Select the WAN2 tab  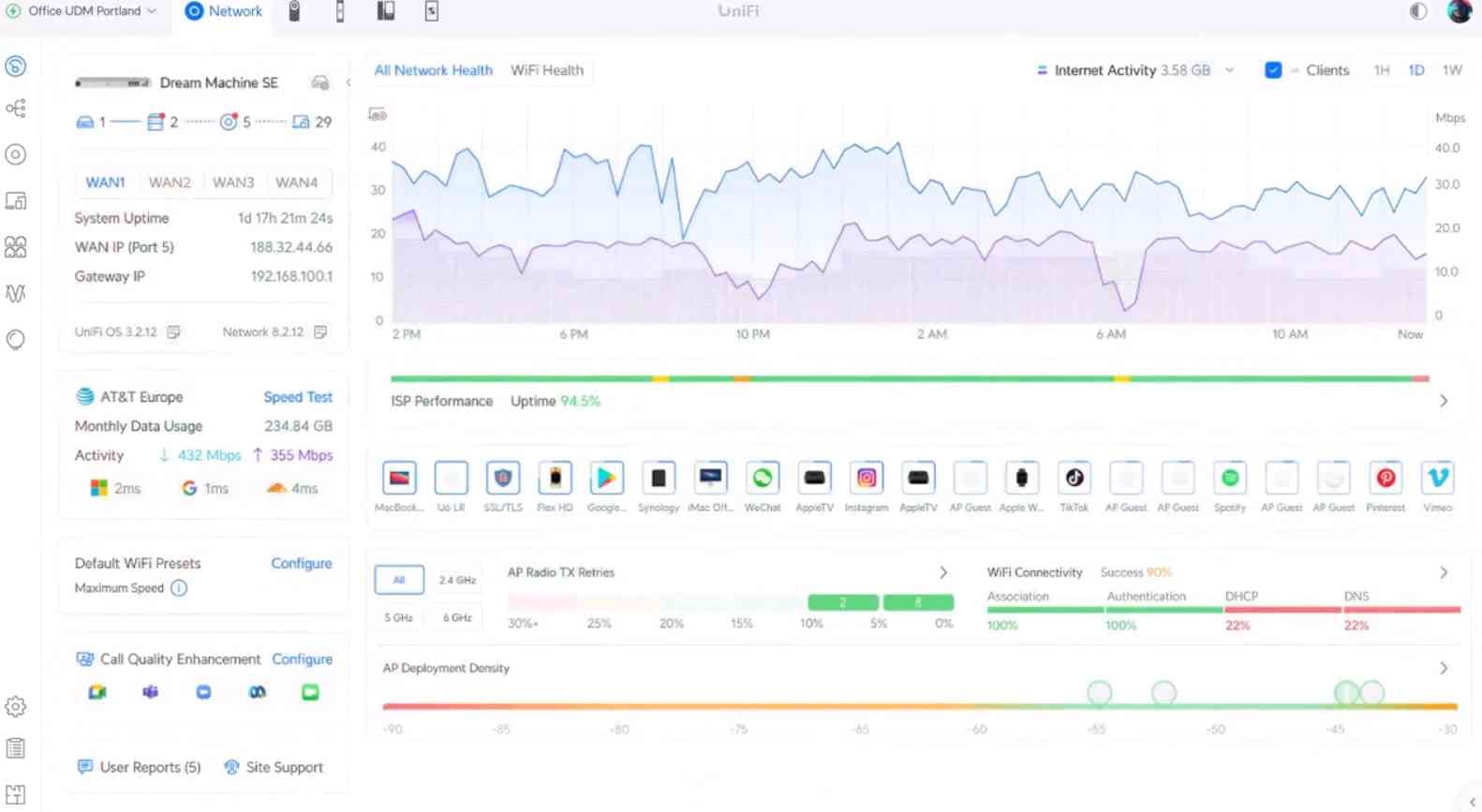coord(170,183)
